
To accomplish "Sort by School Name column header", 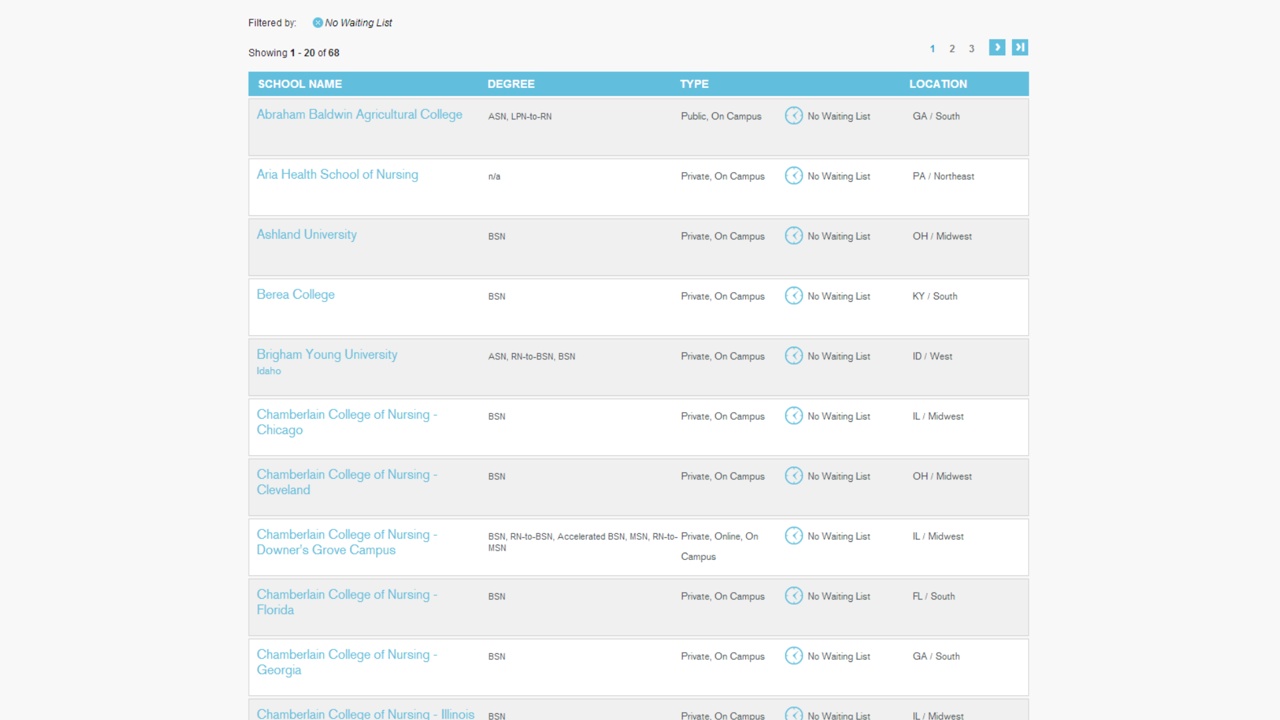I will (x=300, y=84).
